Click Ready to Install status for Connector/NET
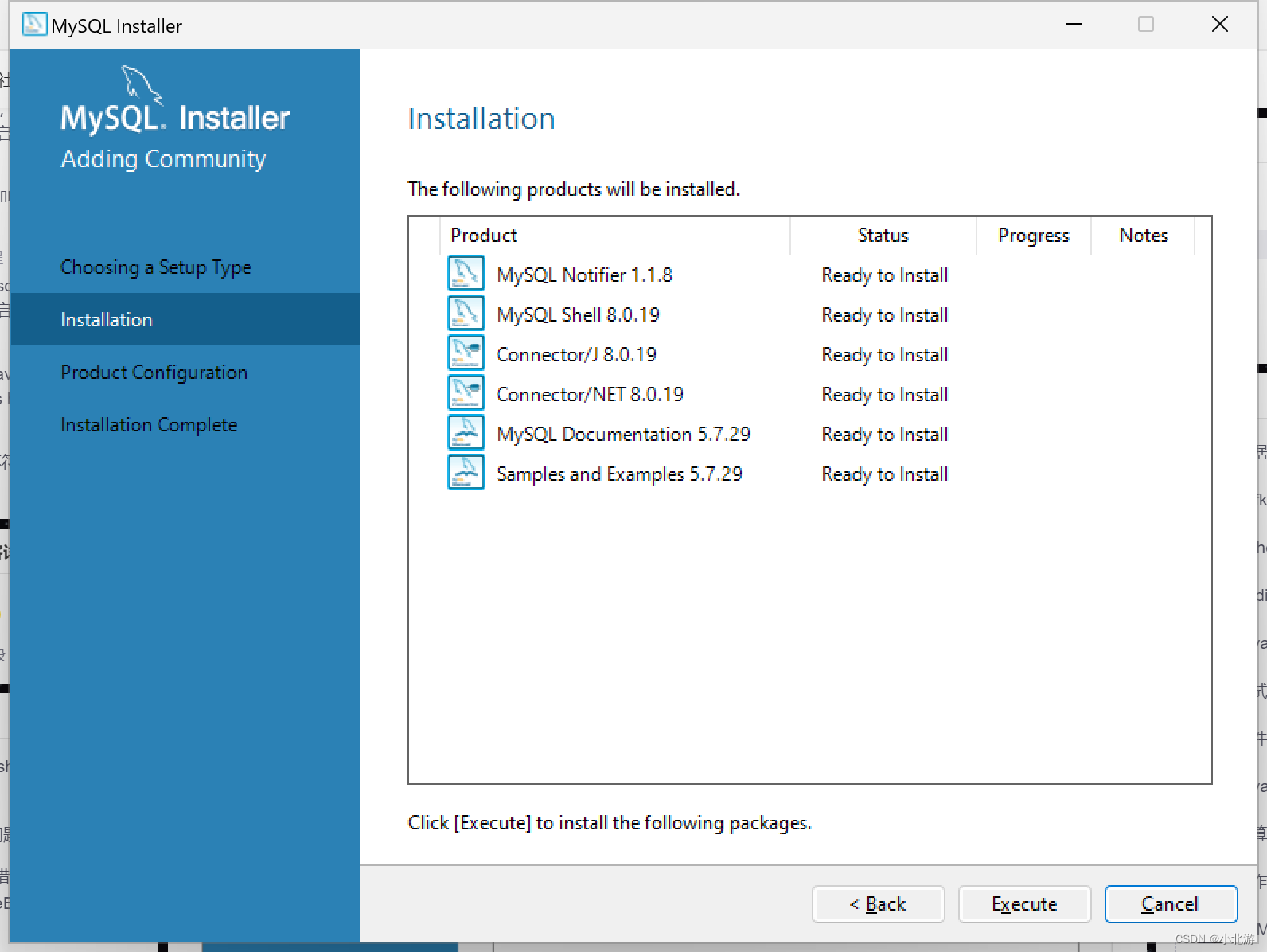This screenshot has height=952, width=1267. [885, 395]
